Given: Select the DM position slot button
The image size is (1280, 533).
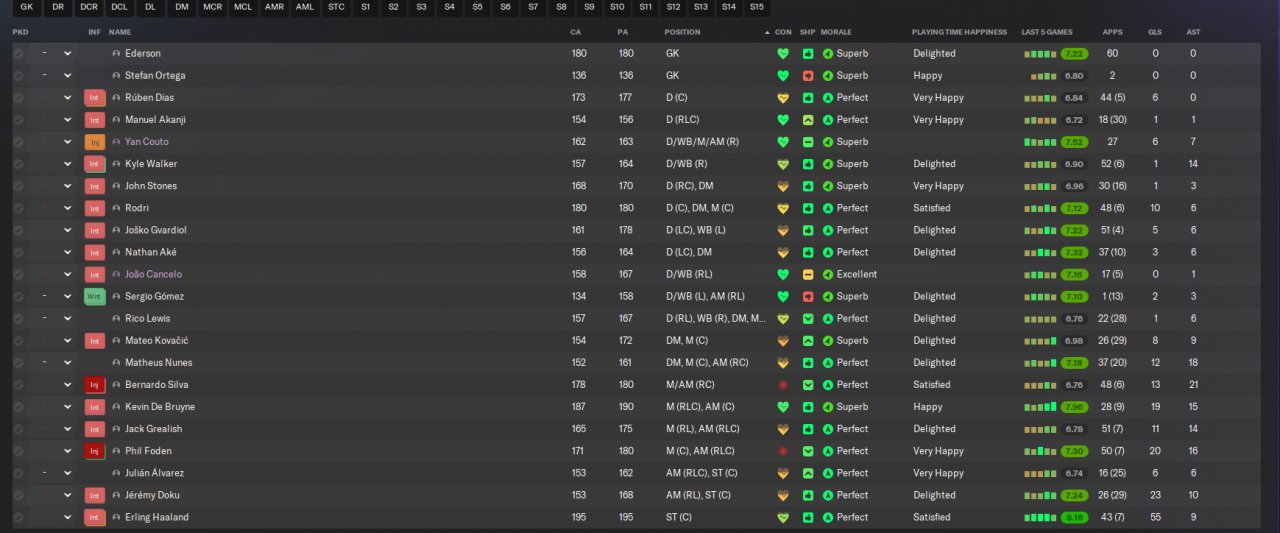Looking at the screenshot, I should click(x=181, y=7).
